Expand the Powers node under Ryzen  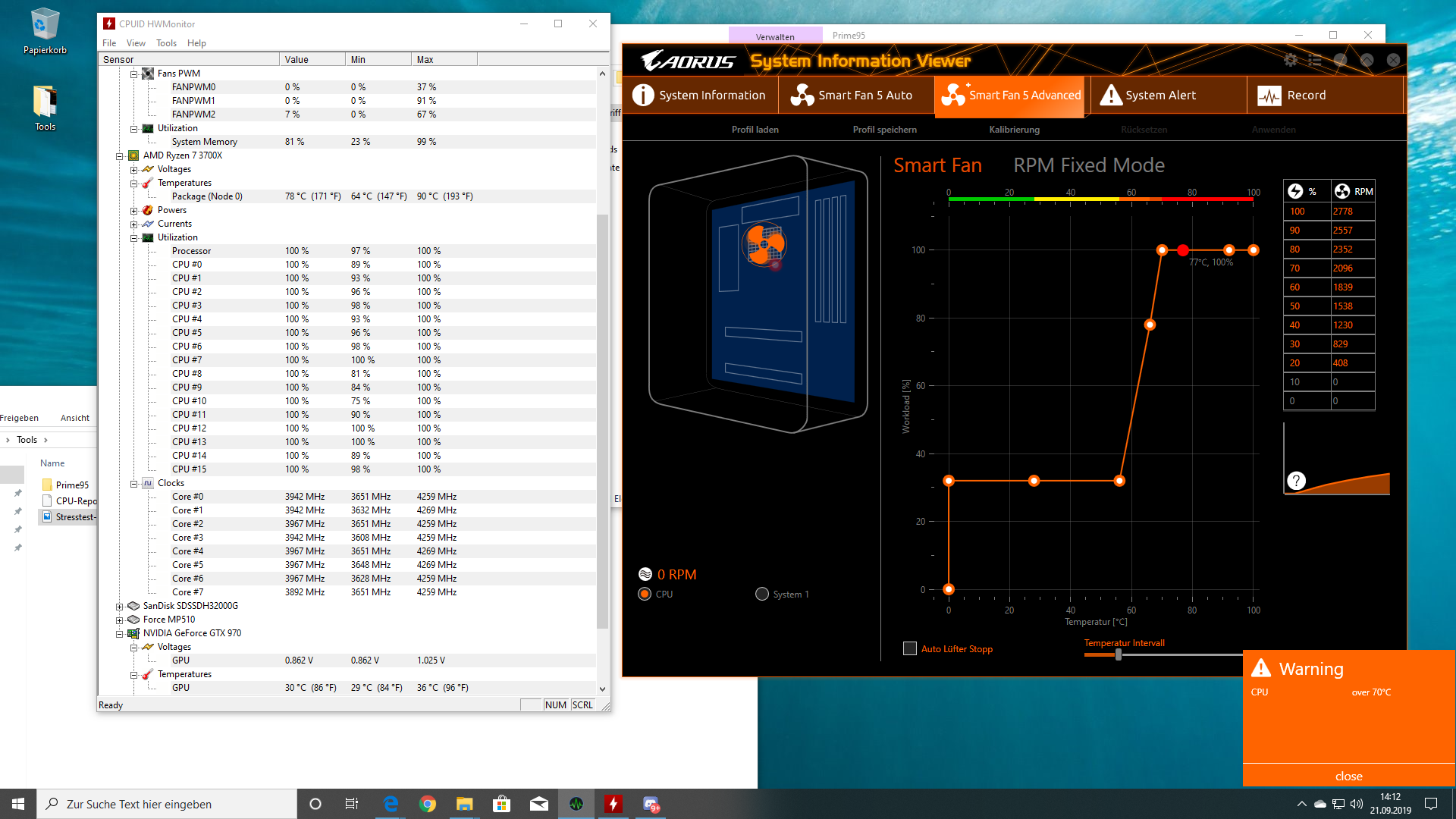click(133, 211)
